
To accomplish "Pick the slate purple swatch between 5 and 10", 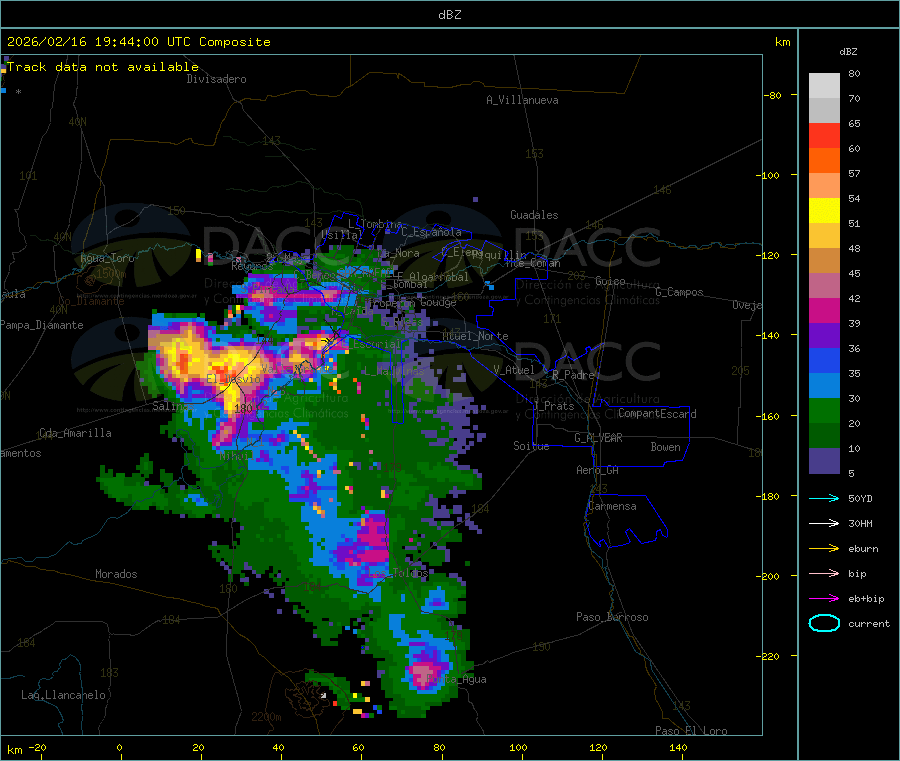I will (x=824, y=461).
